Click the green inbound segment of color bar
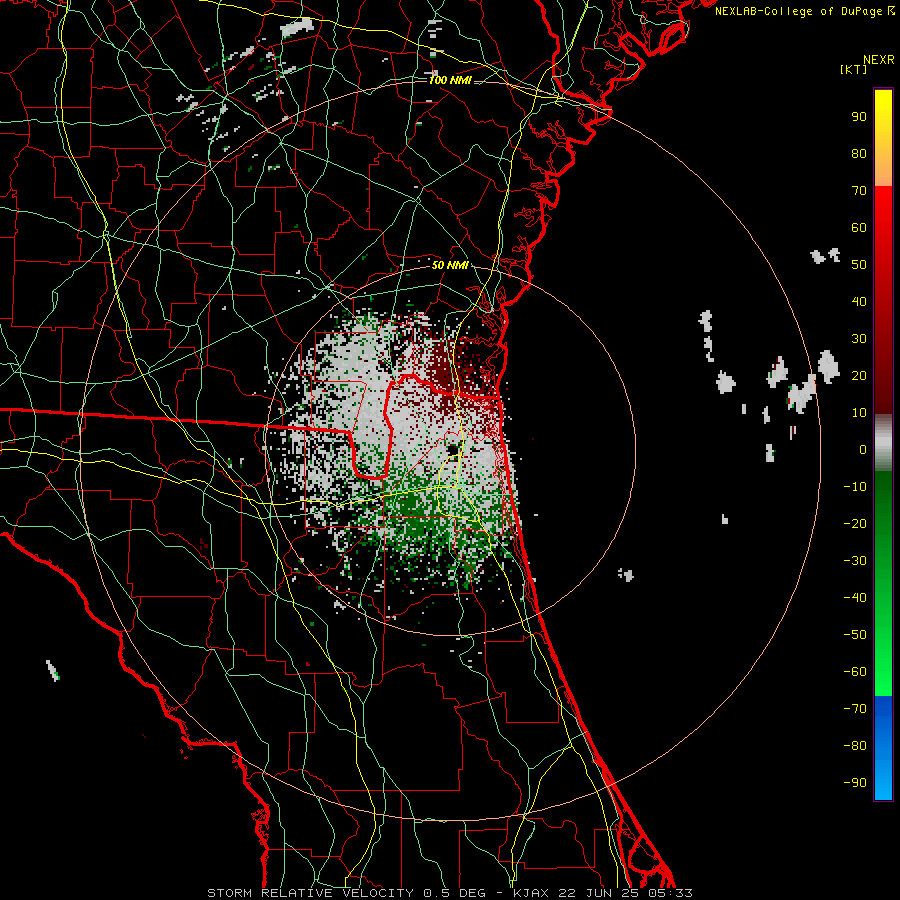The height and width of the screenshot is (900, 900). point(883,584)
